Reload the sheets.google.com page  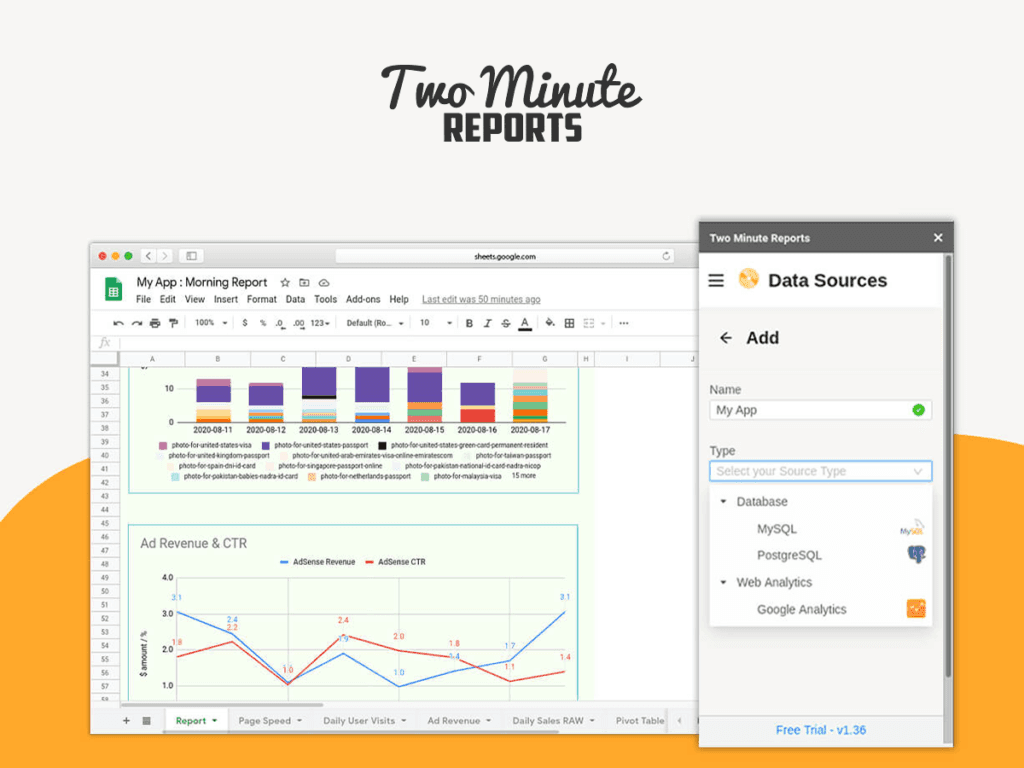(666, 256)
